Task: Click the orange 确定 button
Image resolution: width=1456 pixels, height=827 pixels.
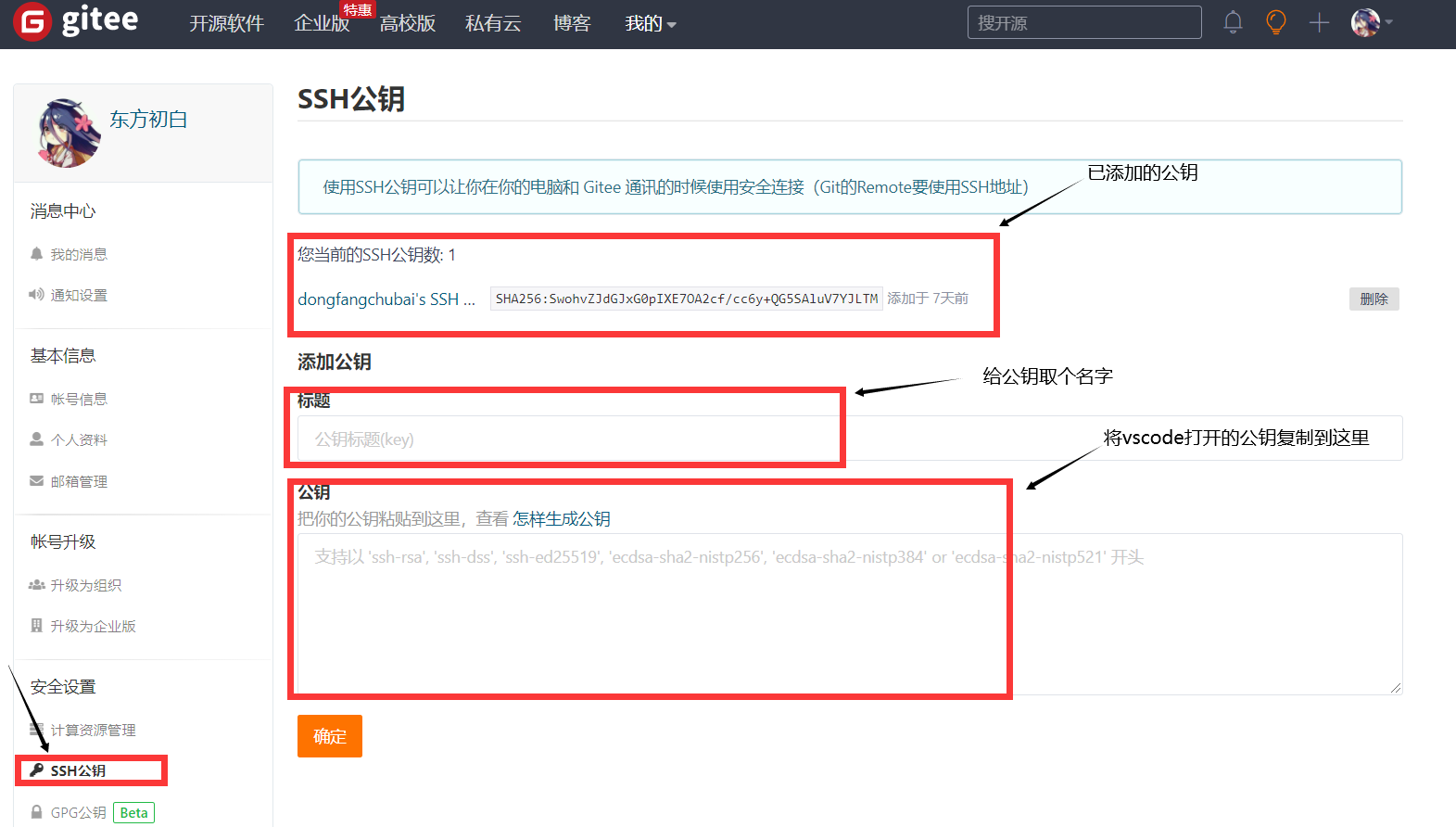Action: [330, 736]
